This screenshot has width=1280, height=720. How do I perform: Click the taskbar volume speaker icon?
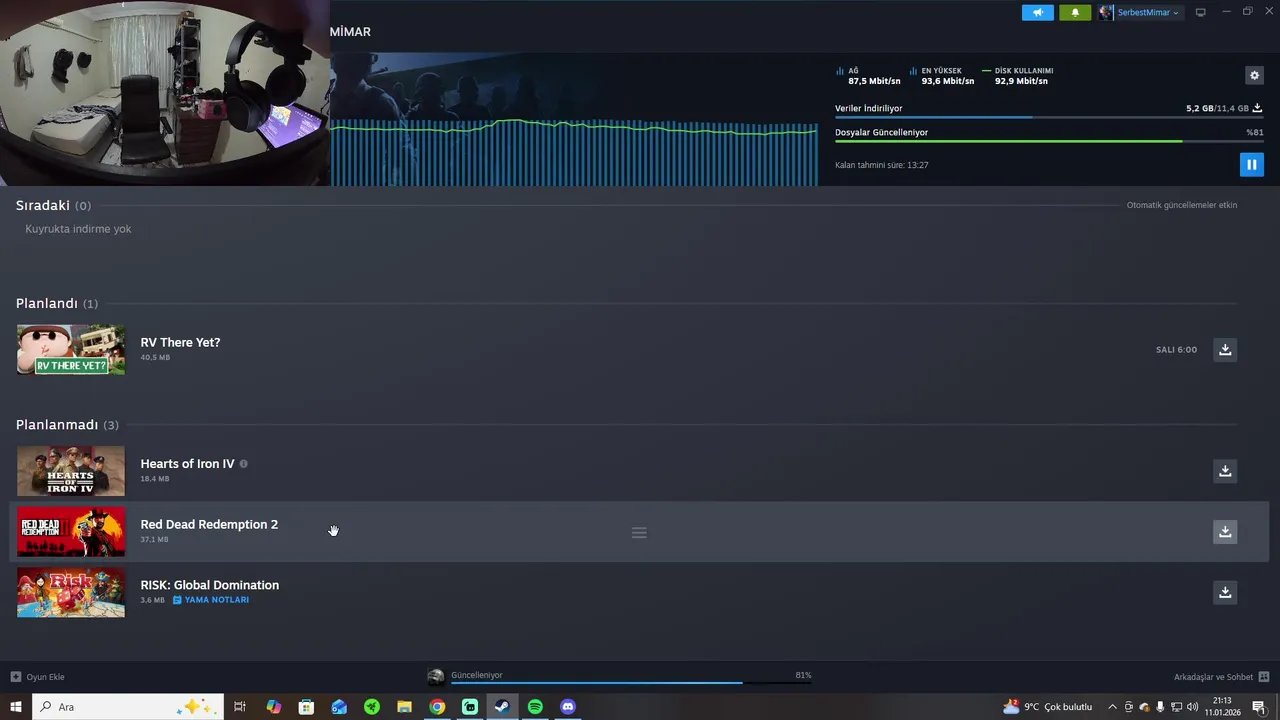(1192, 707)
